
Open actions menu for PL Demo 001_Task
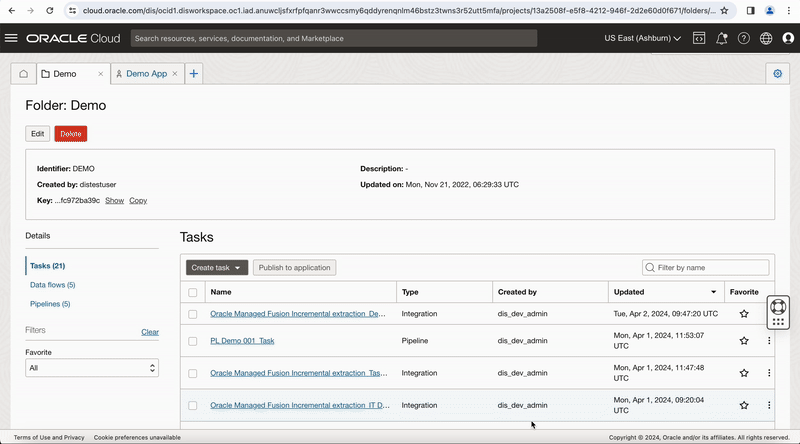pos(769,340)
